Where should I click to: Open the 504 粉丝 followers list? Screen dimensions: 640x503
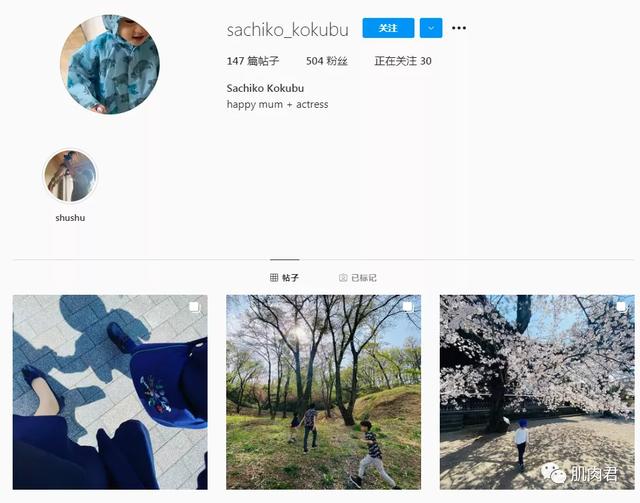[x=327, y=61]
